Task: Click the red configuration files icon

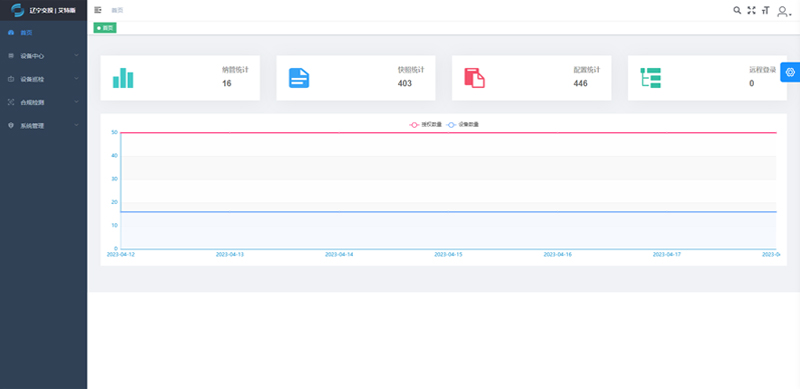Action: [474, 78]
